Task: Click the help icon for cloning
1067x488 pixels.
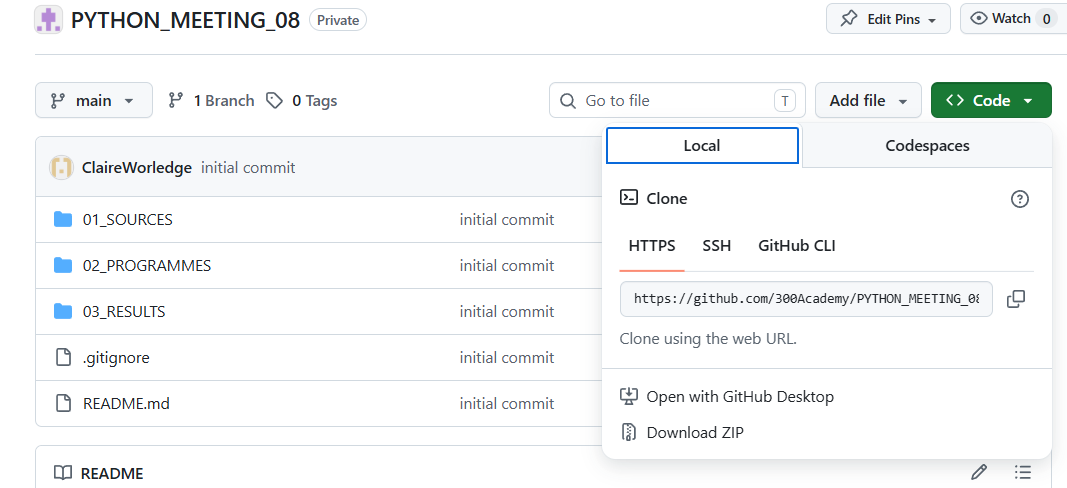Action: pyautogui.click(x=1019, y=199)
